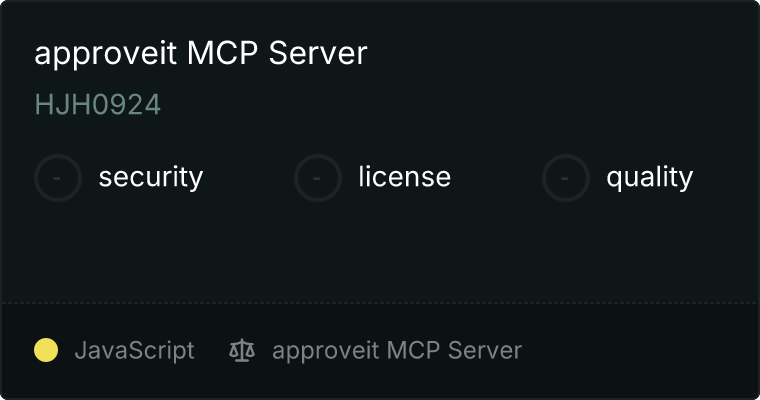Click the empty card area below the score badges
Screen dimensions: 760x400
click(380, 252)
